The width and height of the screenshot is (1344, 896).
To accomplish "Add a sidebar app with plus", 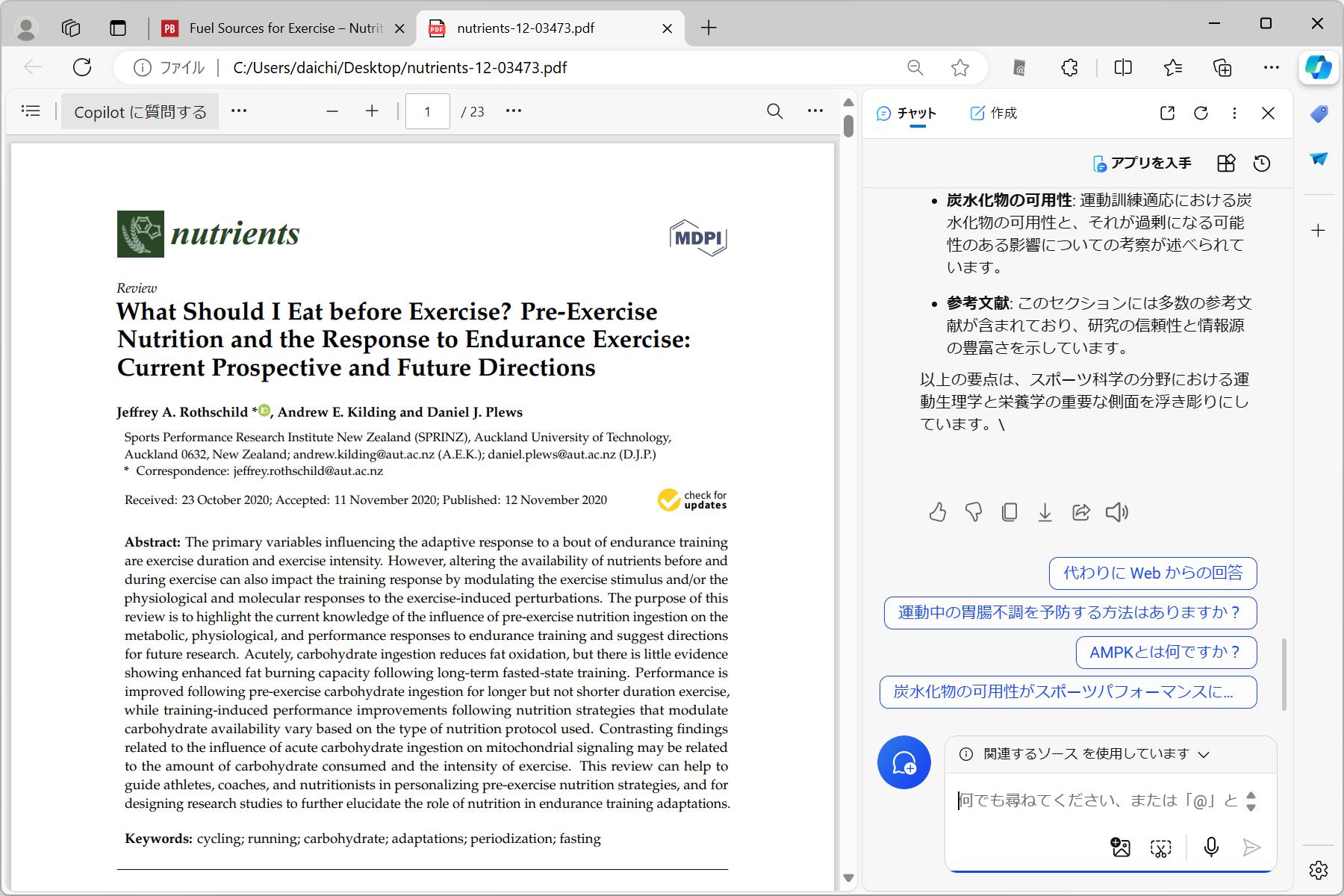I will coord(1319,231).
